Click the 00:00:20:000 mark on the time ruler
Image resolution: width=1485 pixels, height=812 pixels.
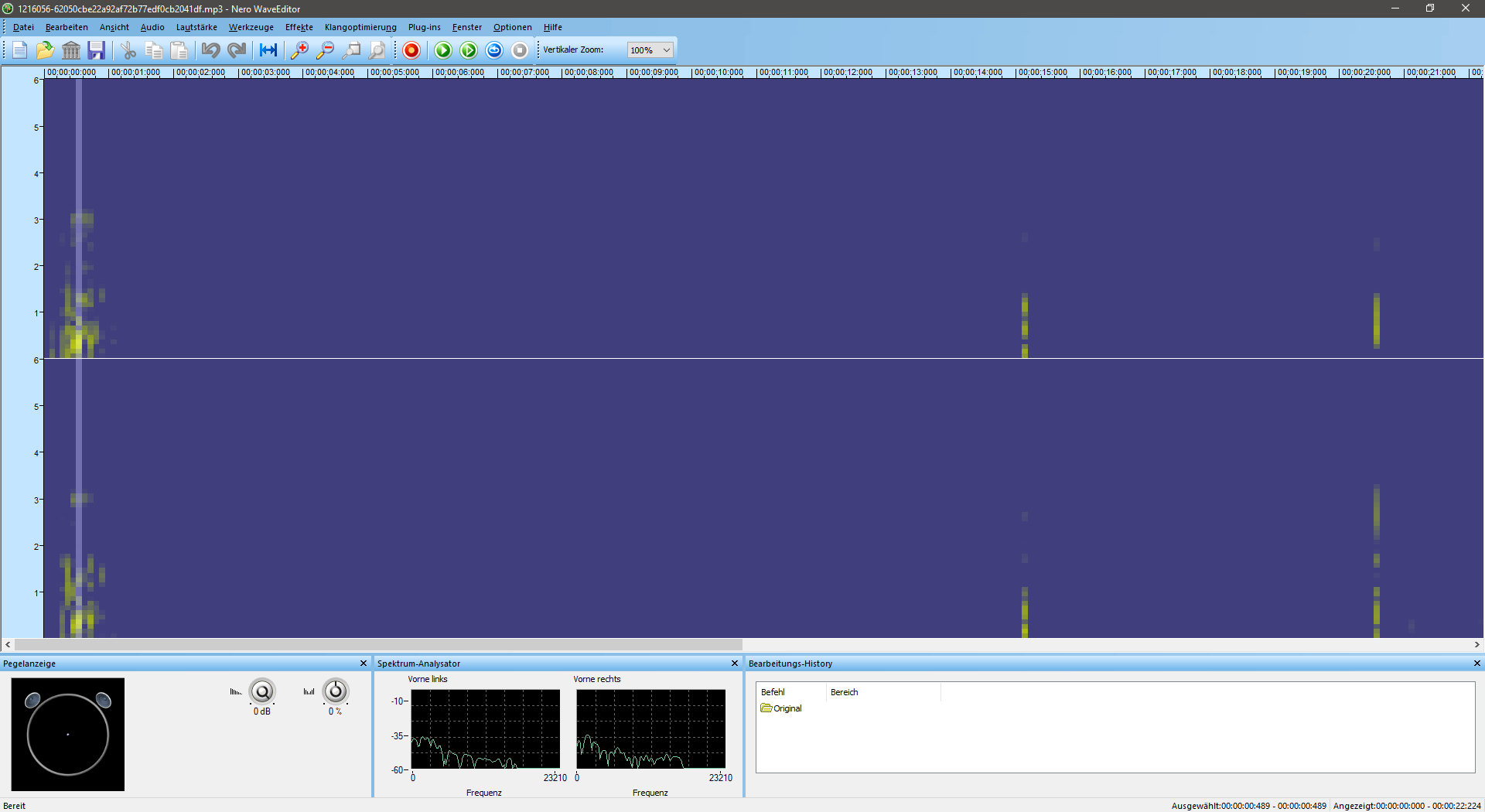1366,73
